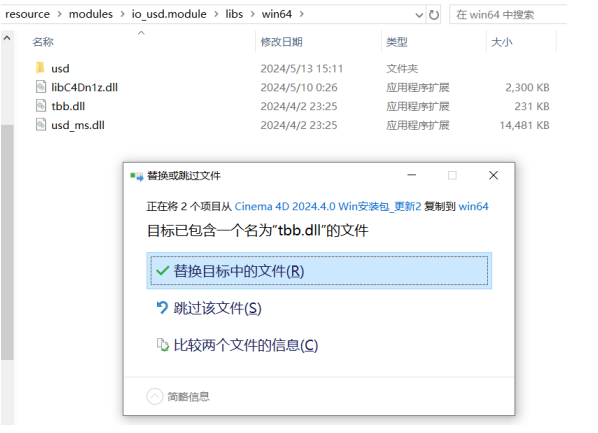
Task: Sort files by 大小 column header
Action: point(502,42)
